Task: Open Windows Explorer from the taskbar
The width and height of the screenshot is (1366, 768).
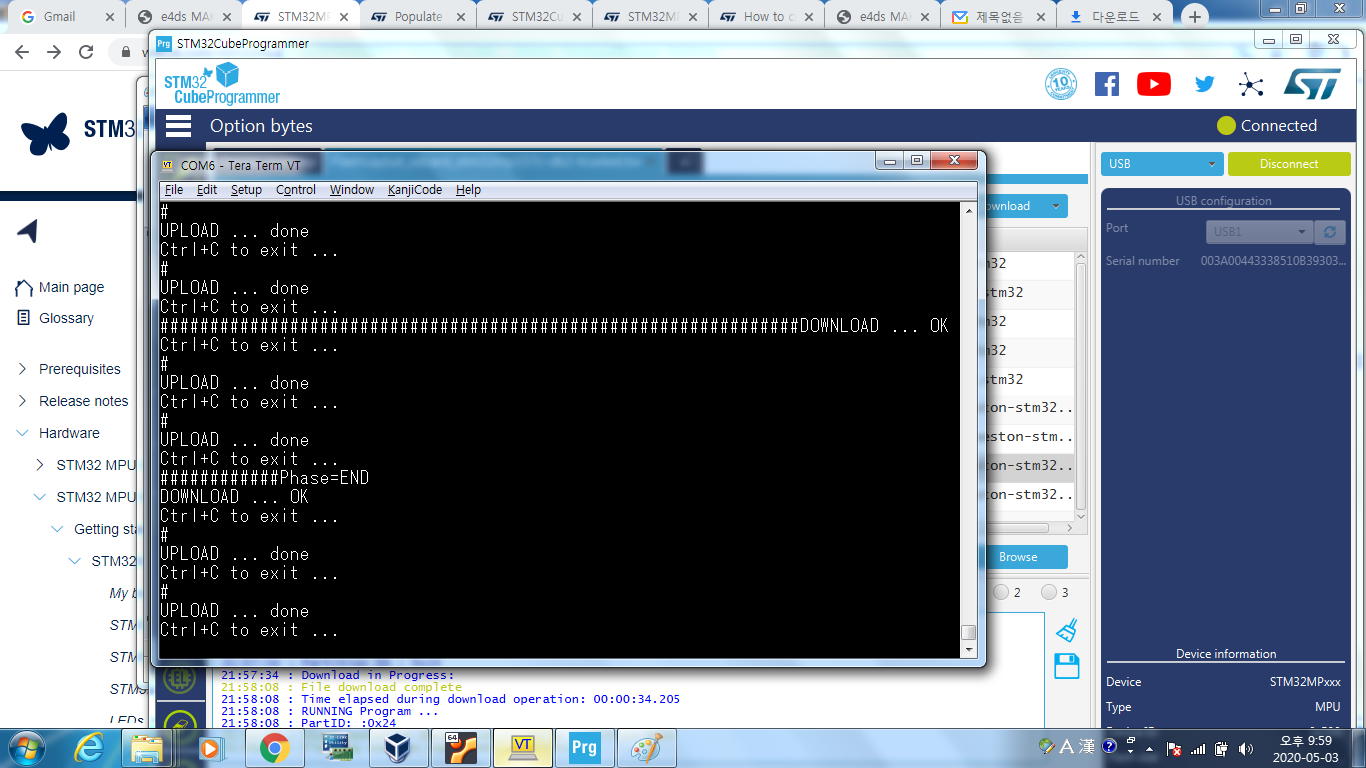Action: point(148,748)
